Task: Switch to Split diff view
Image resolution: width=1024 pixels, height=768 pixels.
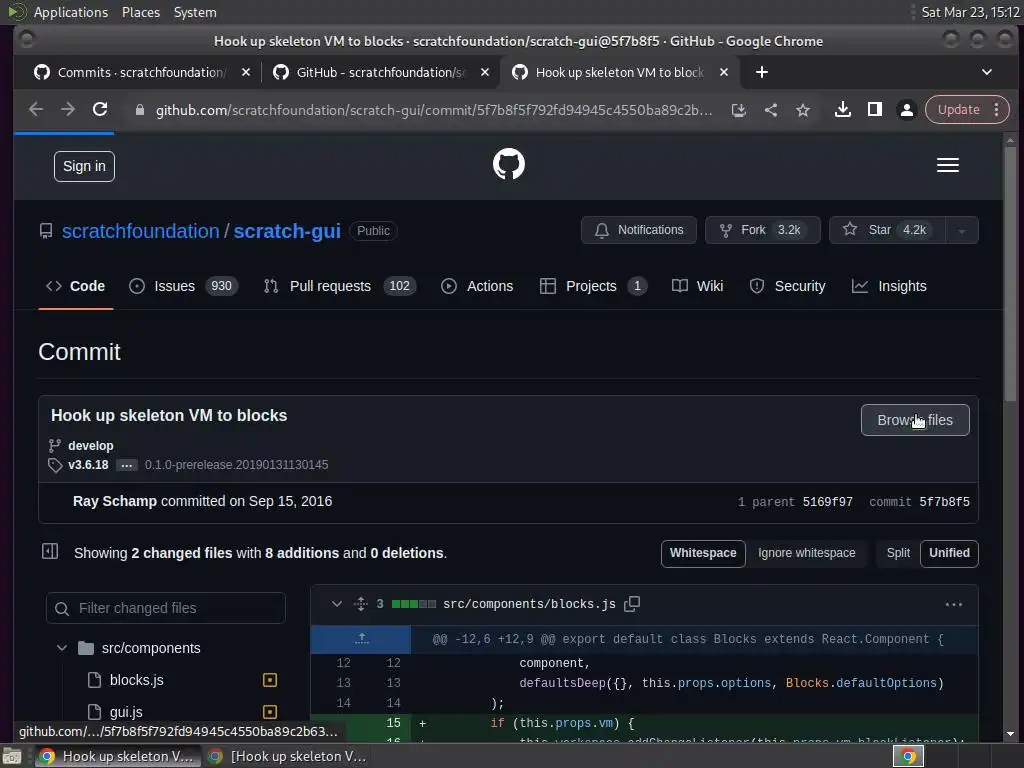Action: pyautogui.click(x=898, y=553)
